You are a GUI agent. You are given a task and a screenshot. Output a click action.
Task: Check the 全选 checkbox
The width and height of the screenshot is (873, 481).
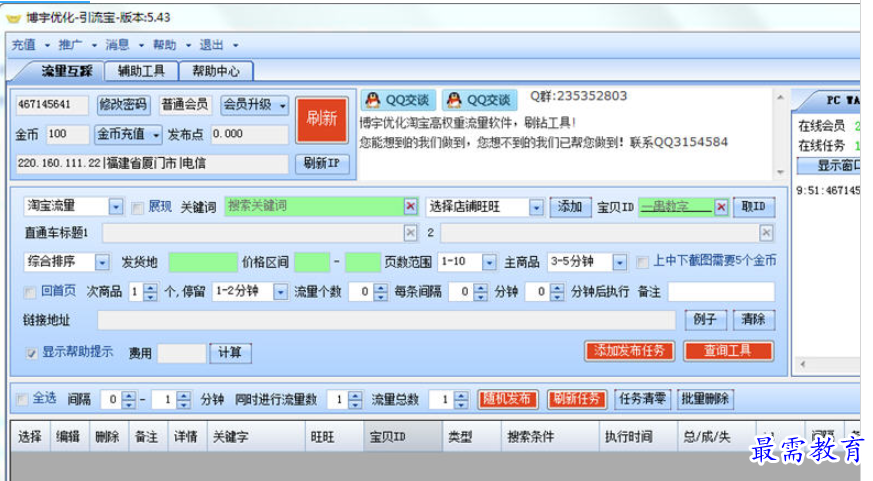pos(22,399)
